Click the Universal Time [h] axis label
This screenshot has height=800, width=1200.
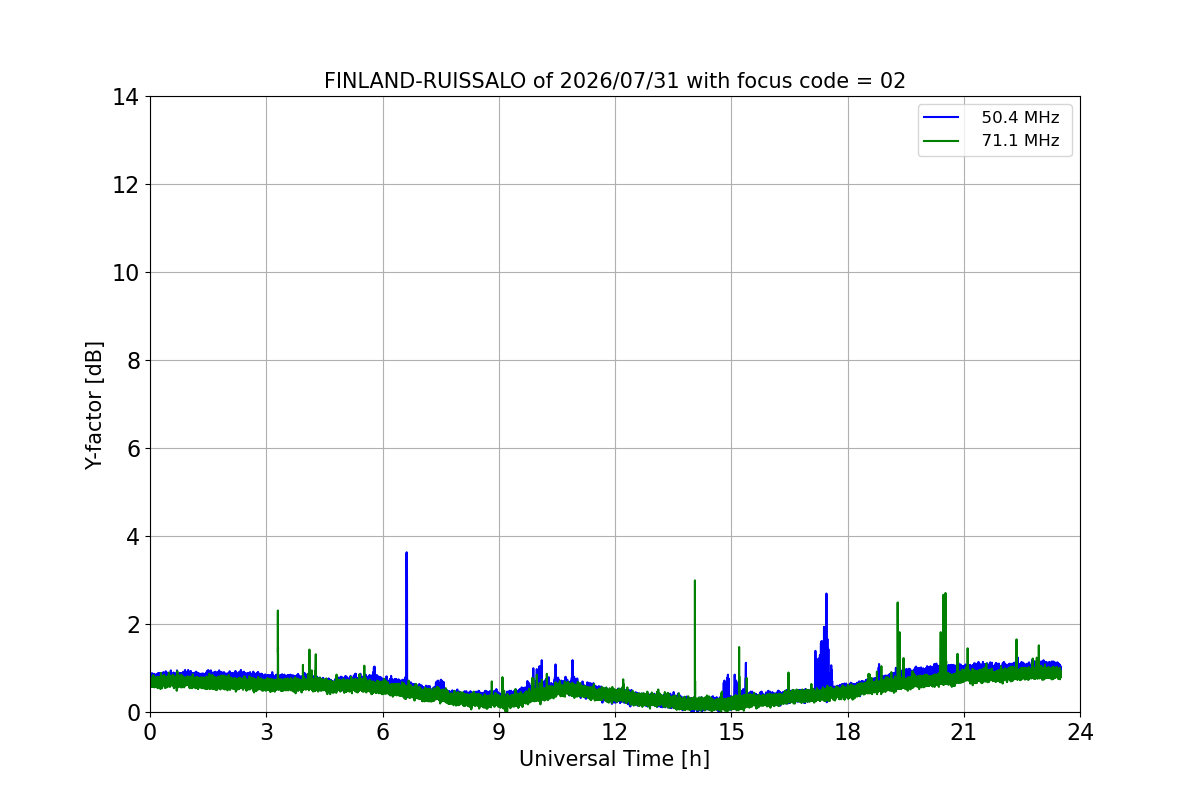click(x=614, y=759)
